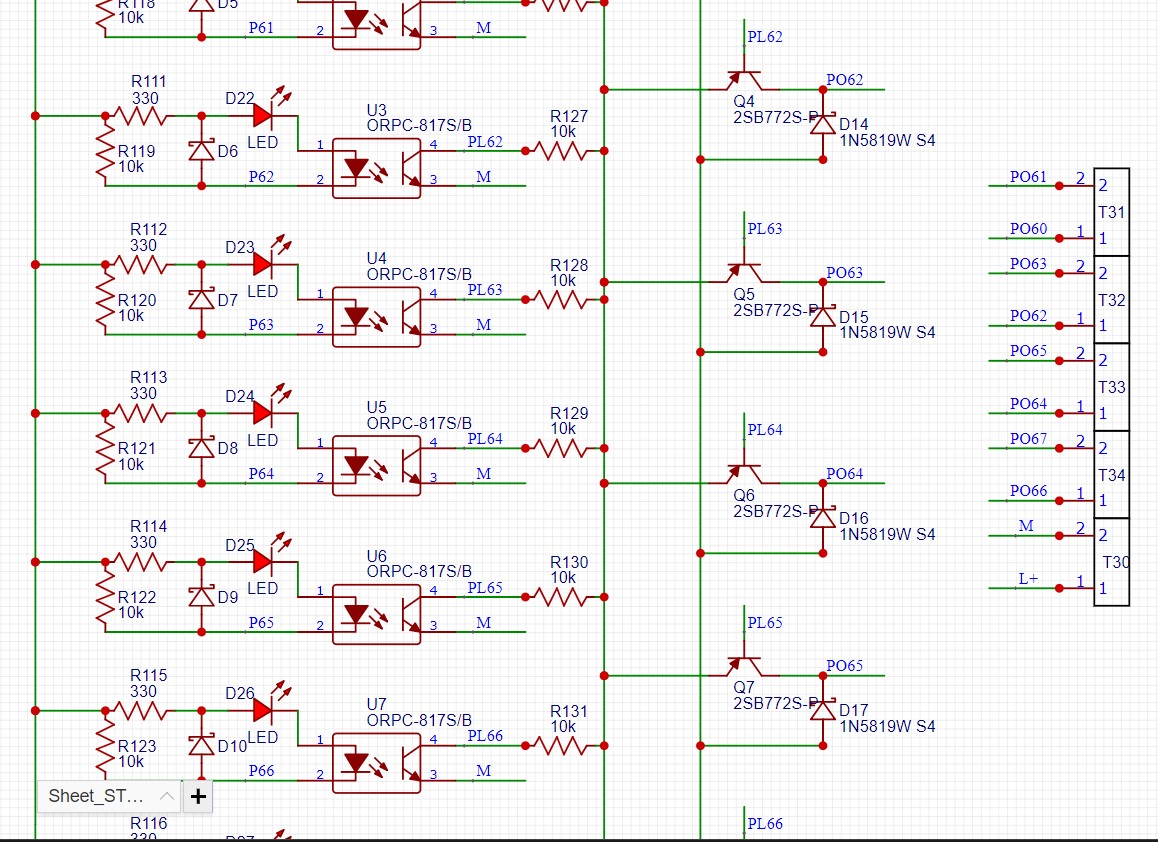Image resolution: width=1158 pixels, height=842 pixels.
Task: Add a new sheet with plus button
Action: (x=198, y=796)
